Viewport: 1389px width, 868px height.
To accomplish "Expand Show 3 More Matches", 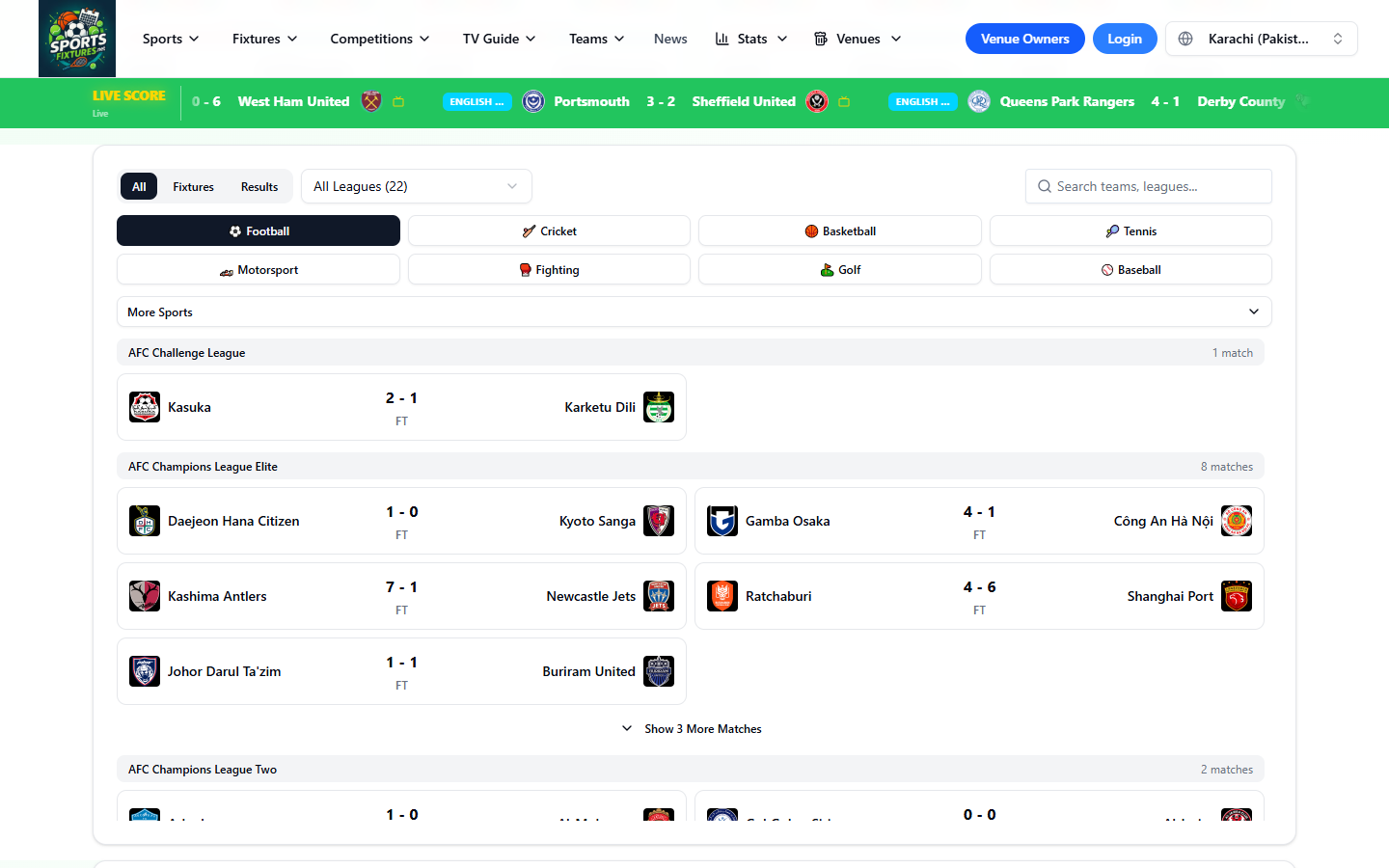I will click(x=692, y=729).
